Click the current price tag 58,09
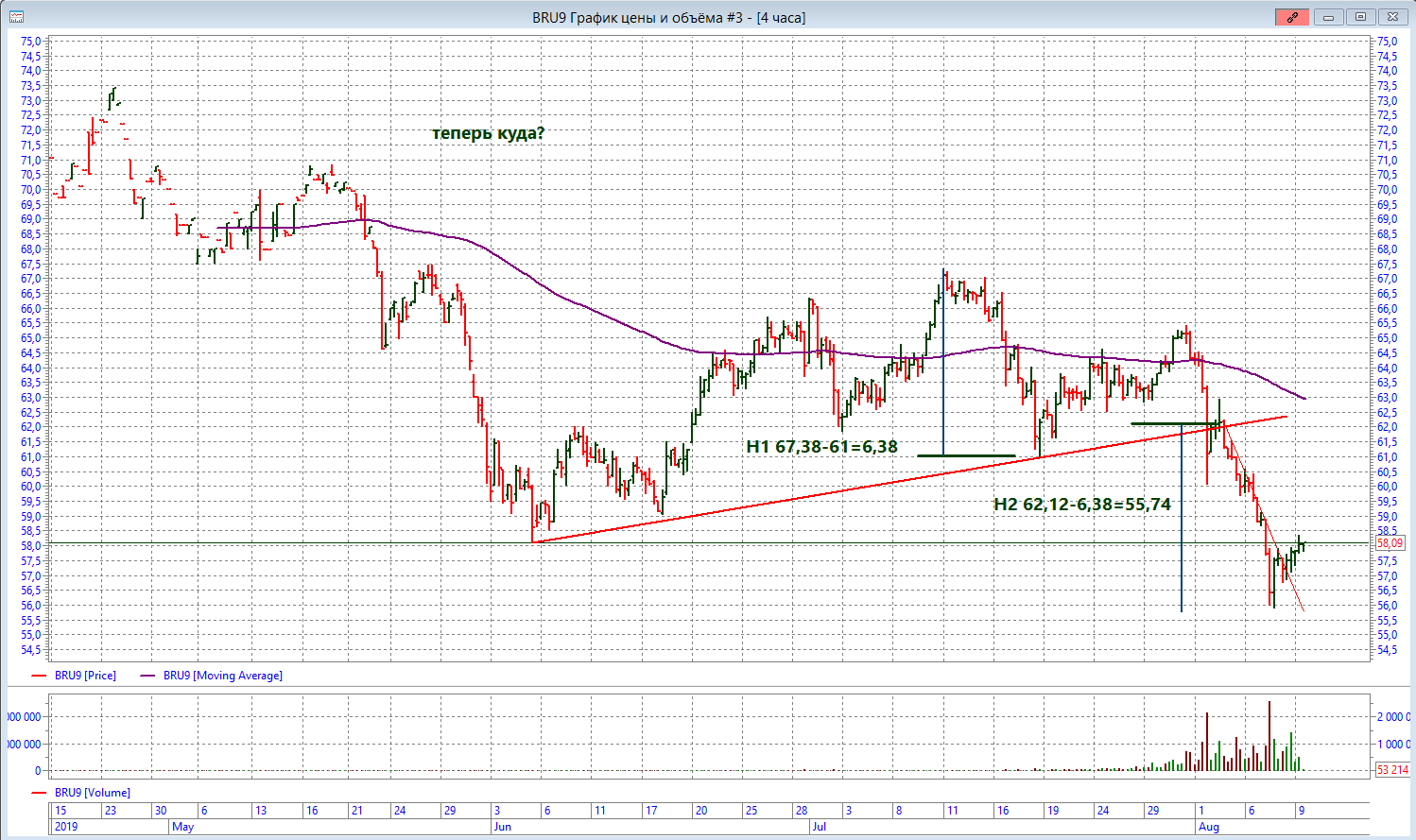The height and width of the screenshot is (840, 1416). [x=1390, y=543]
